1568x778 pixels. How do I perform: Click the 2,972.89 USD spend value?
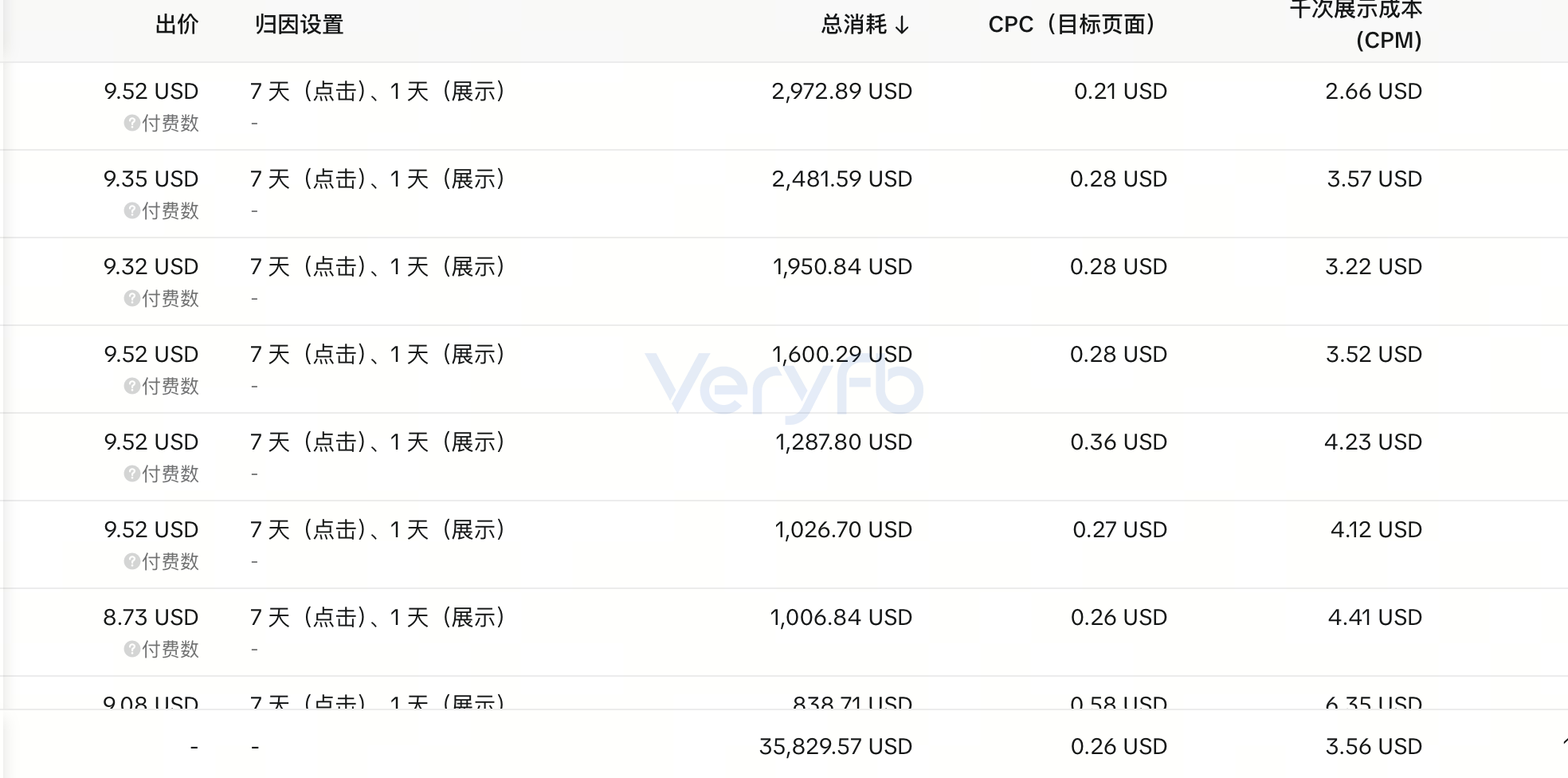pyautogui.click(x=842, y=92)
